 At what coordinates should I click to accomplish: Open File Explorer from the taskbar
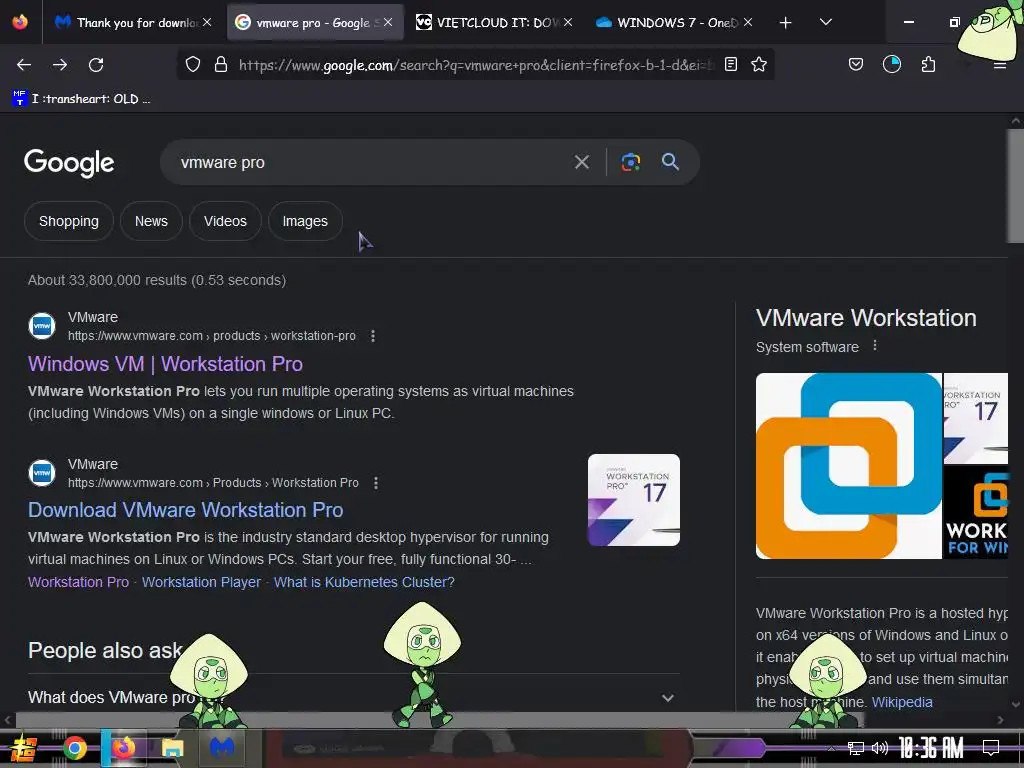tap(172, 748)
